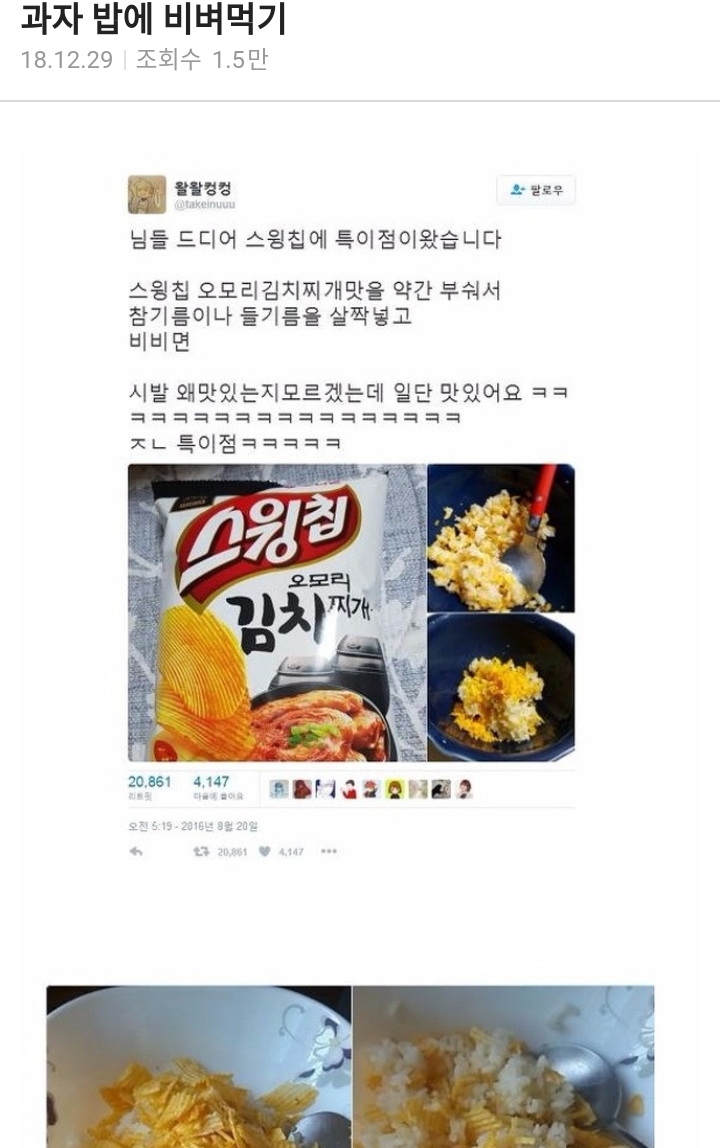Click the last liker avatar in the row
Screen dimensions: 720x1148
pyautogui.click(x=464, y=789)
